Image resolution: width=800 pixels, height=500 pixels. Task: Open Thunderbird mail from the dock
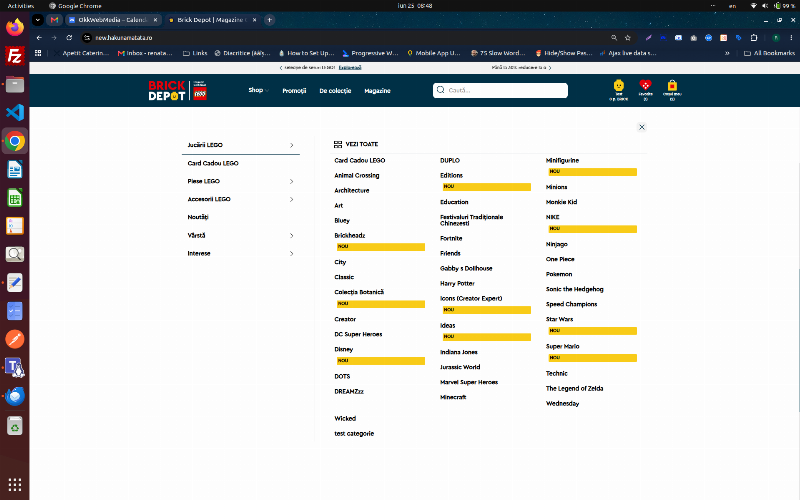click(15, 396)
